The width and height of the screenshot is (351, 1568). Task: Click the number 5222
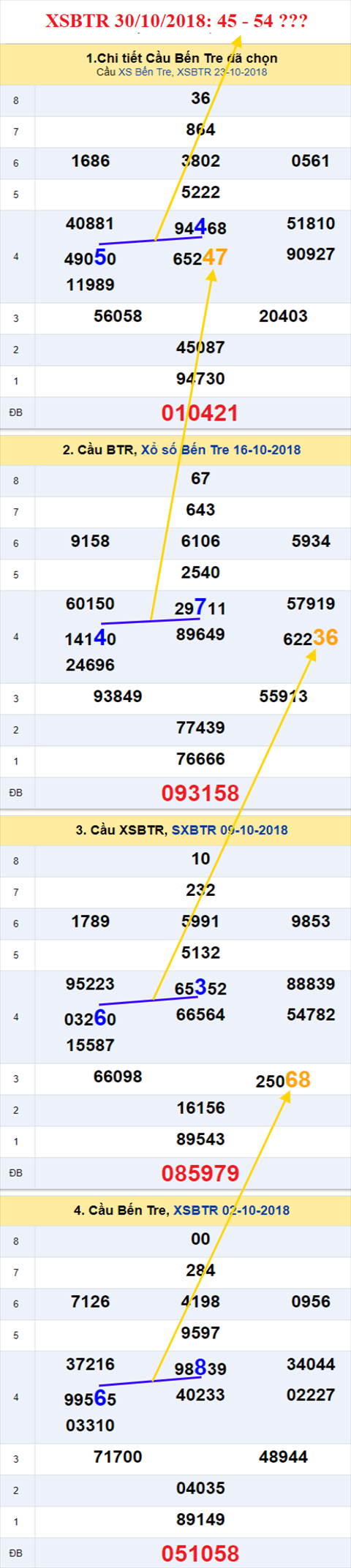(x=200, y=192)
